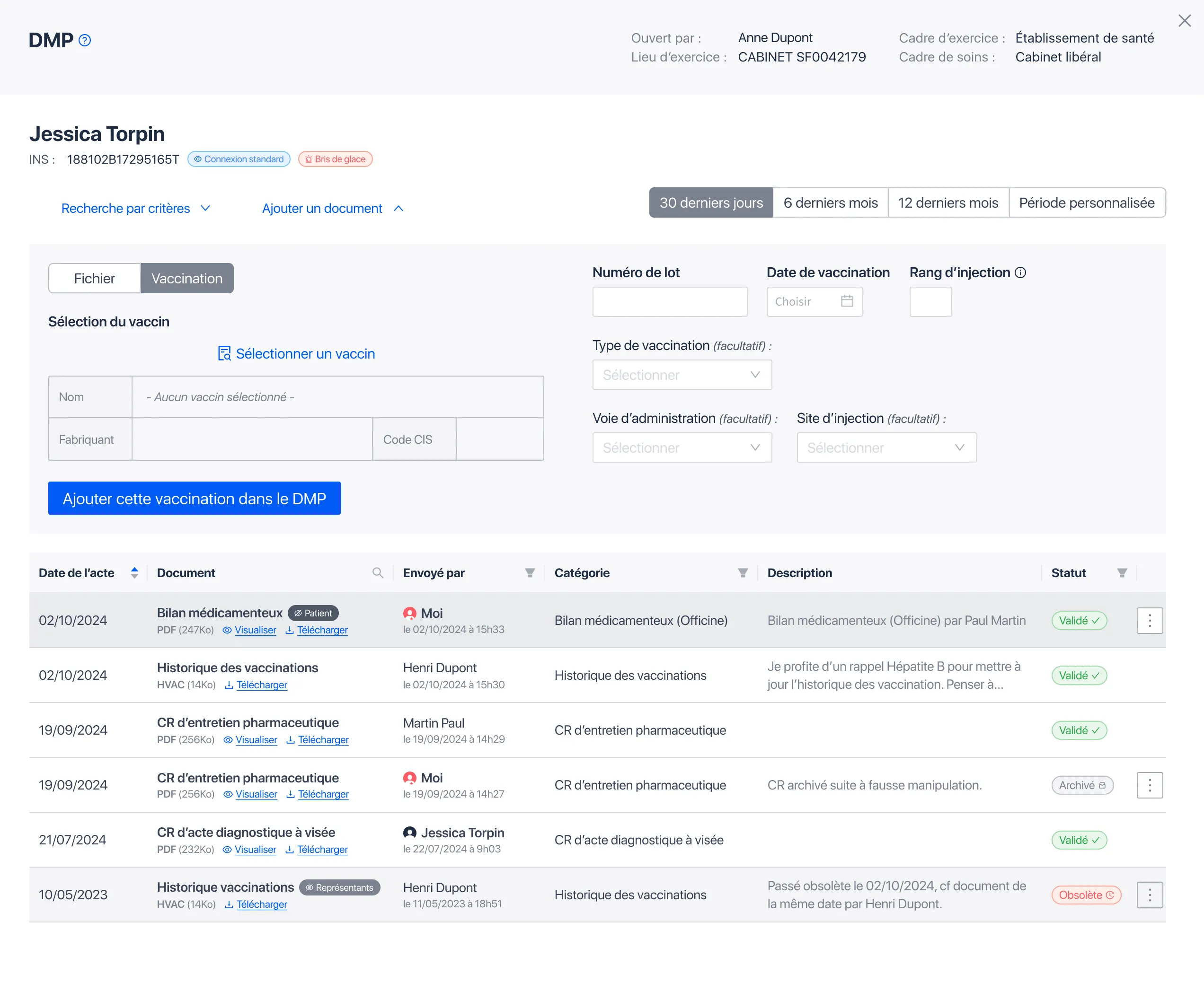Select the 6 derniers mois period filter
The height and width of the screenshot is (983, 1204).
pyautogui.click(x=831, y=202)
